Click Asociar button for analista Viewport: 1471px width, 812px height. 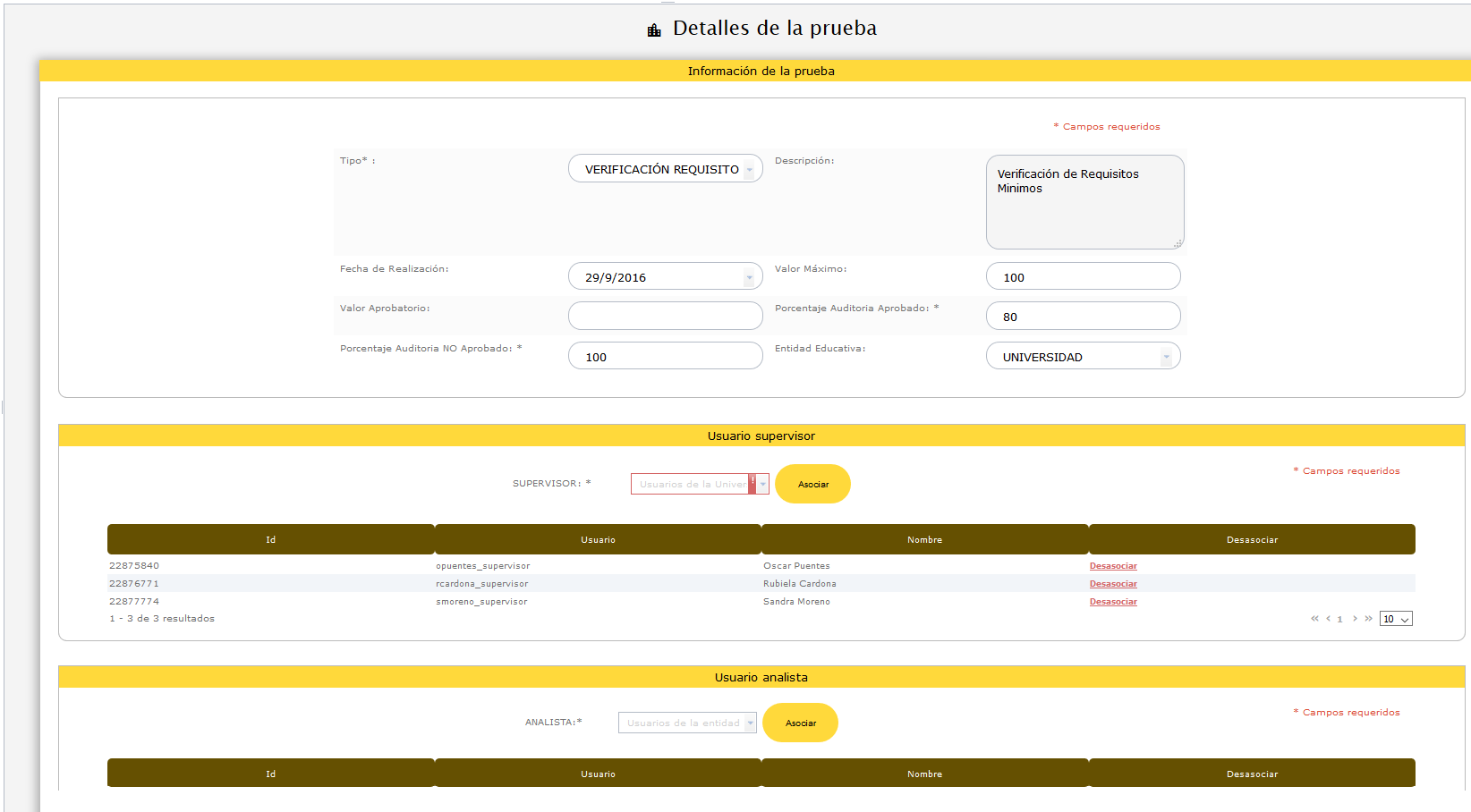pyautogui.click(x=800, y=723)
